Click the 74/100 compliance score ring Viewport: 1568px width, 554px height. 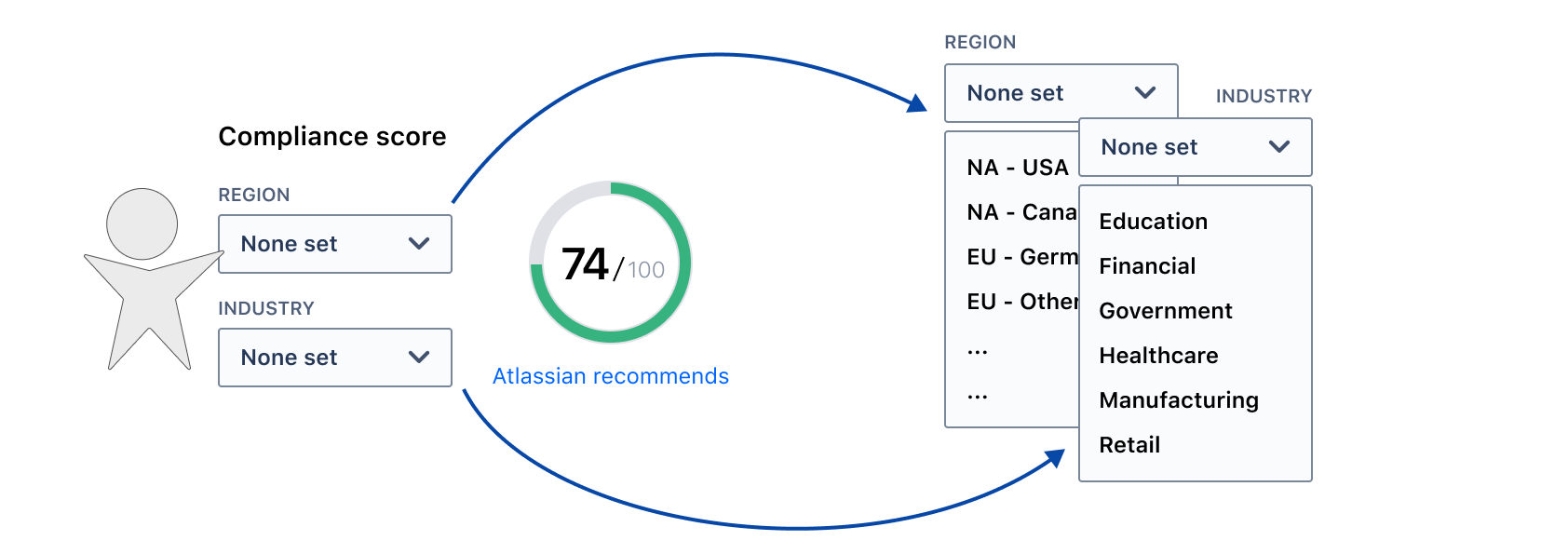[x=611, y=263]
